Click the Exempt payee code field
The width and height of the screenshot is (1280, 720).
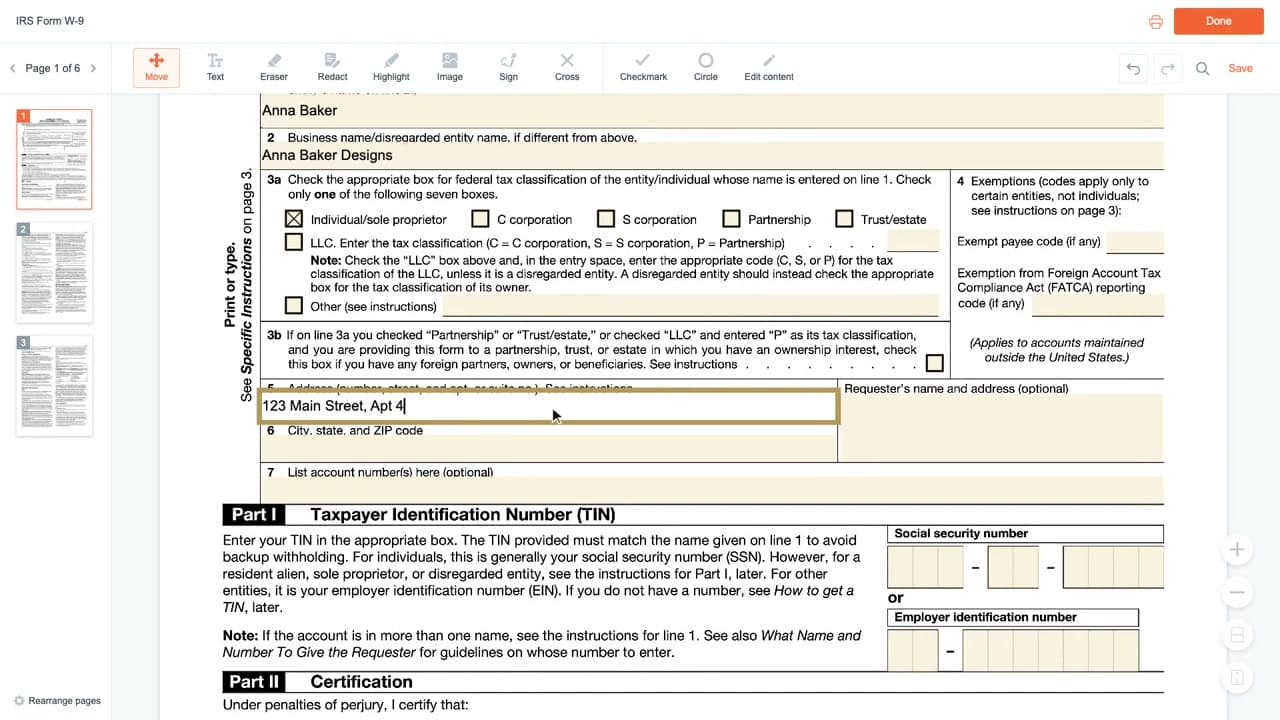[1135, 241]
